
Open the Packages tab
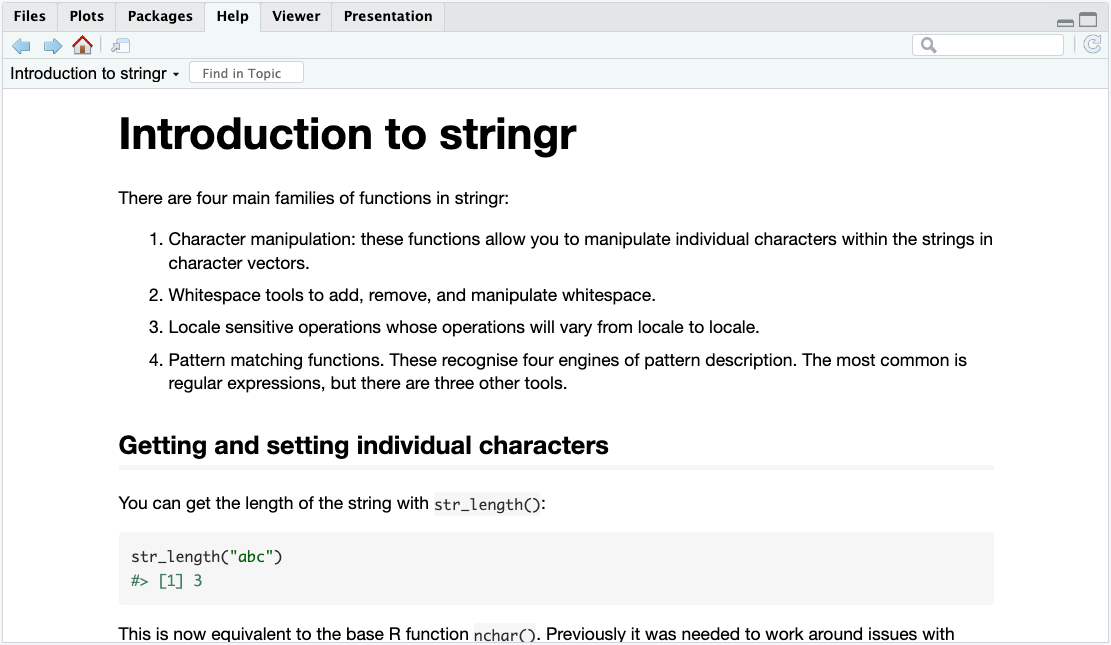(160, 16)
